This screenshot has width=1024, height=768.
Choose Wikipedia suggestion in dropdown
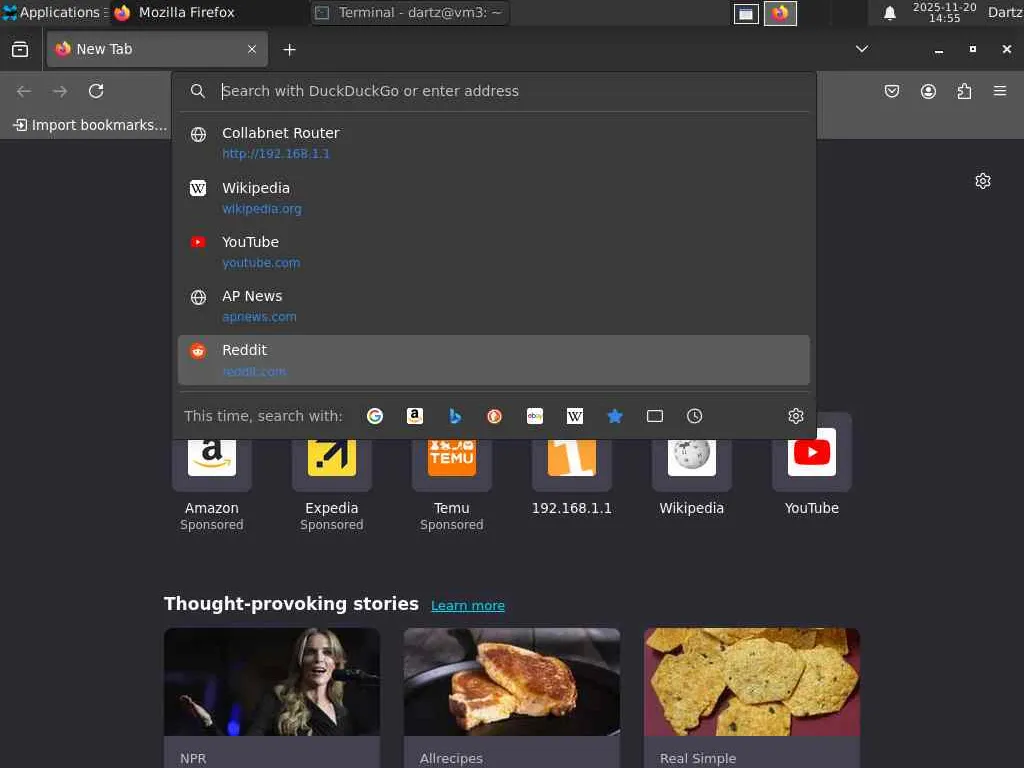tap(494, 198)
